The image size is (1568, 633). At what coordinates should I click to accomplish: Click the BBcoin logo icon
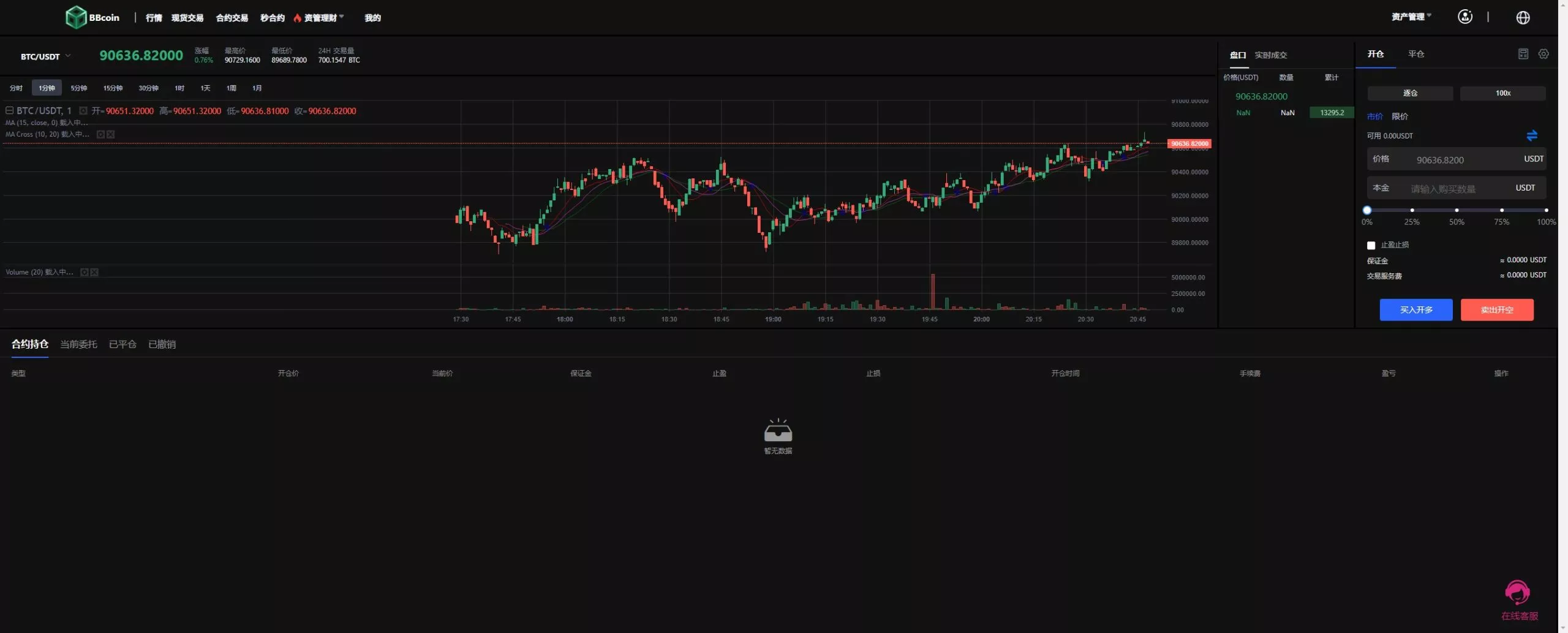76,17
